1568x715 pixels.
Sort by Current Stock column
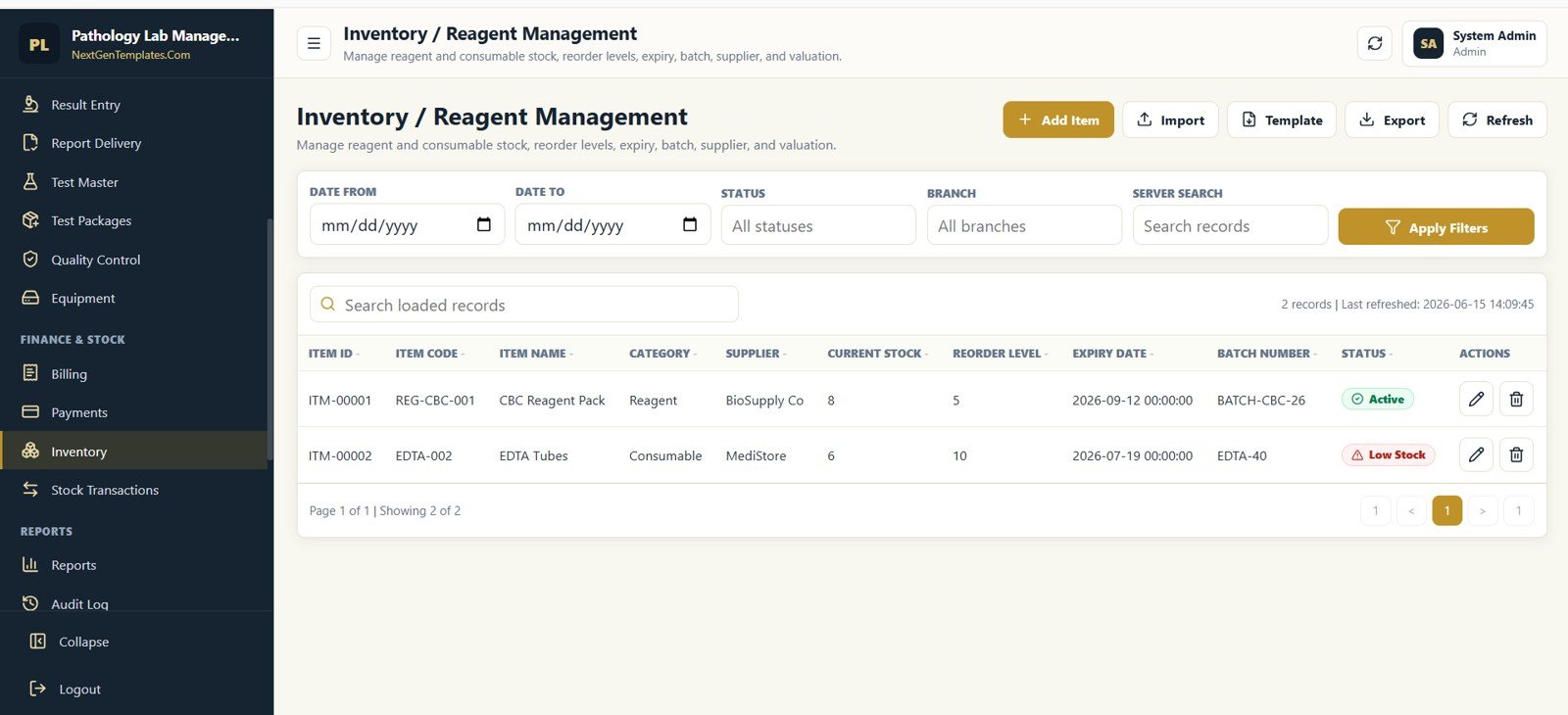point(877,354)
